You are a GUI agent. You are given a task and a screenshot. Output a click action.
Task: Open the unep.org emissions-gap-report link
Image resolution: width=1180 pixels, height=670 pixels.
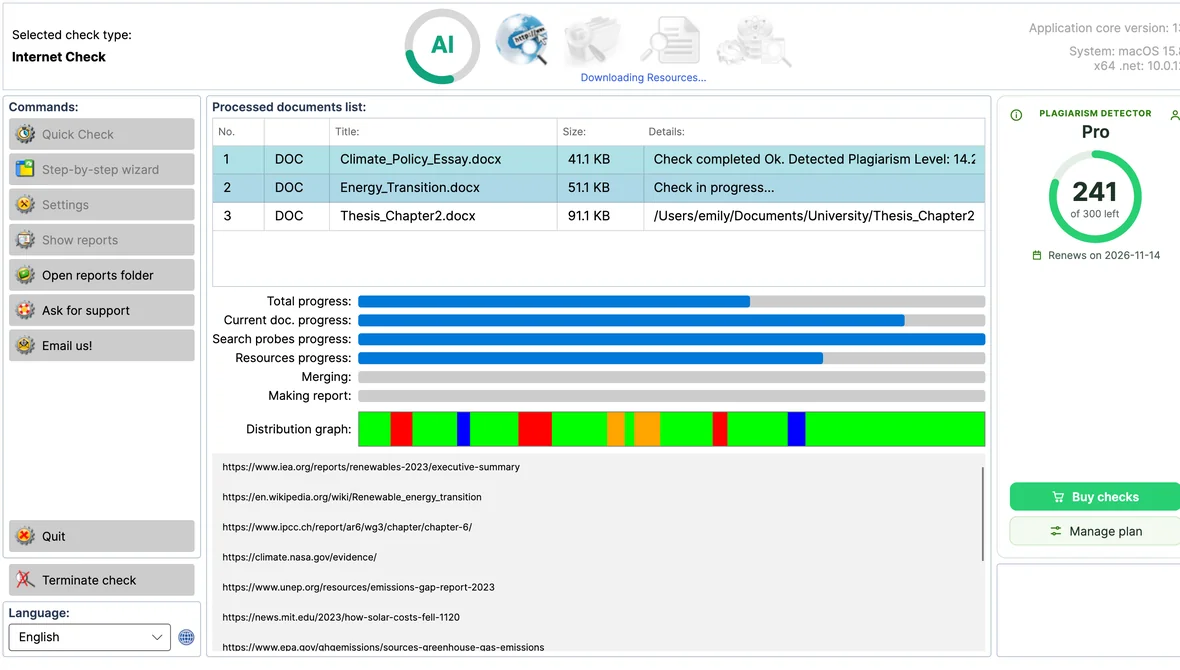pyautogui.click(x=358, y=588)
